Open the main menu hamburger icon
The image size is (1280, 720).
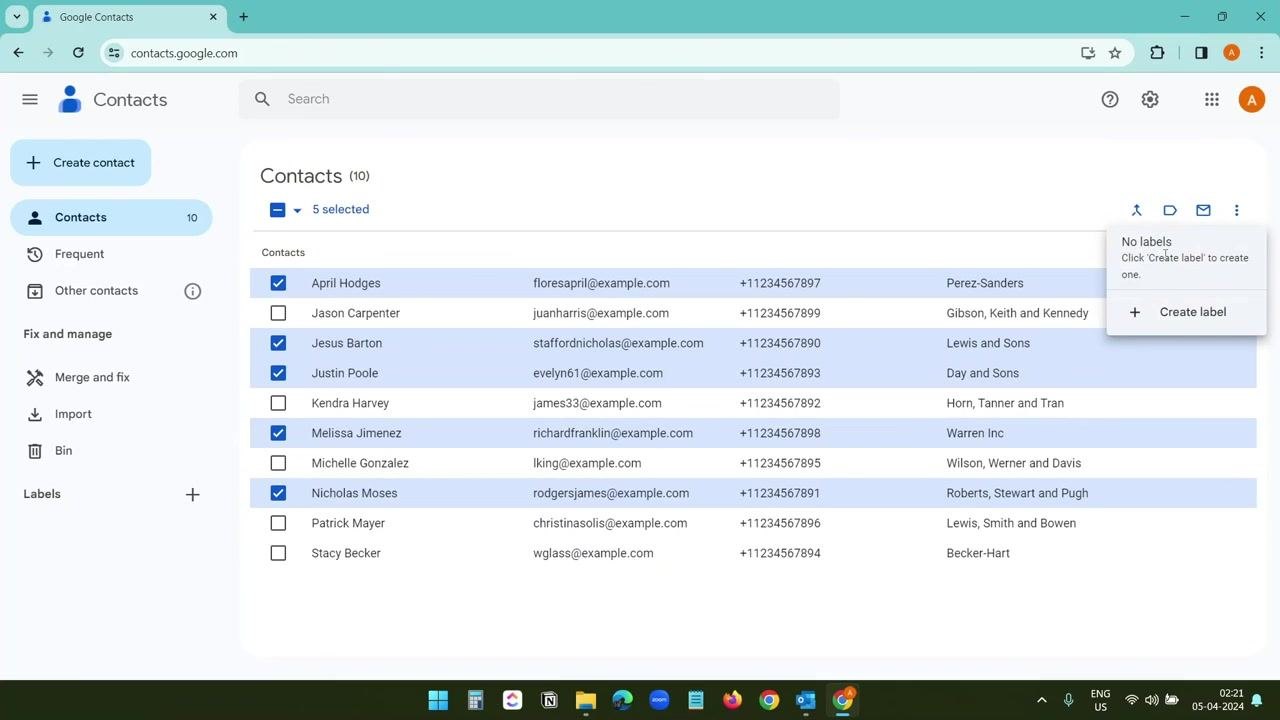(x=30, y=99)
